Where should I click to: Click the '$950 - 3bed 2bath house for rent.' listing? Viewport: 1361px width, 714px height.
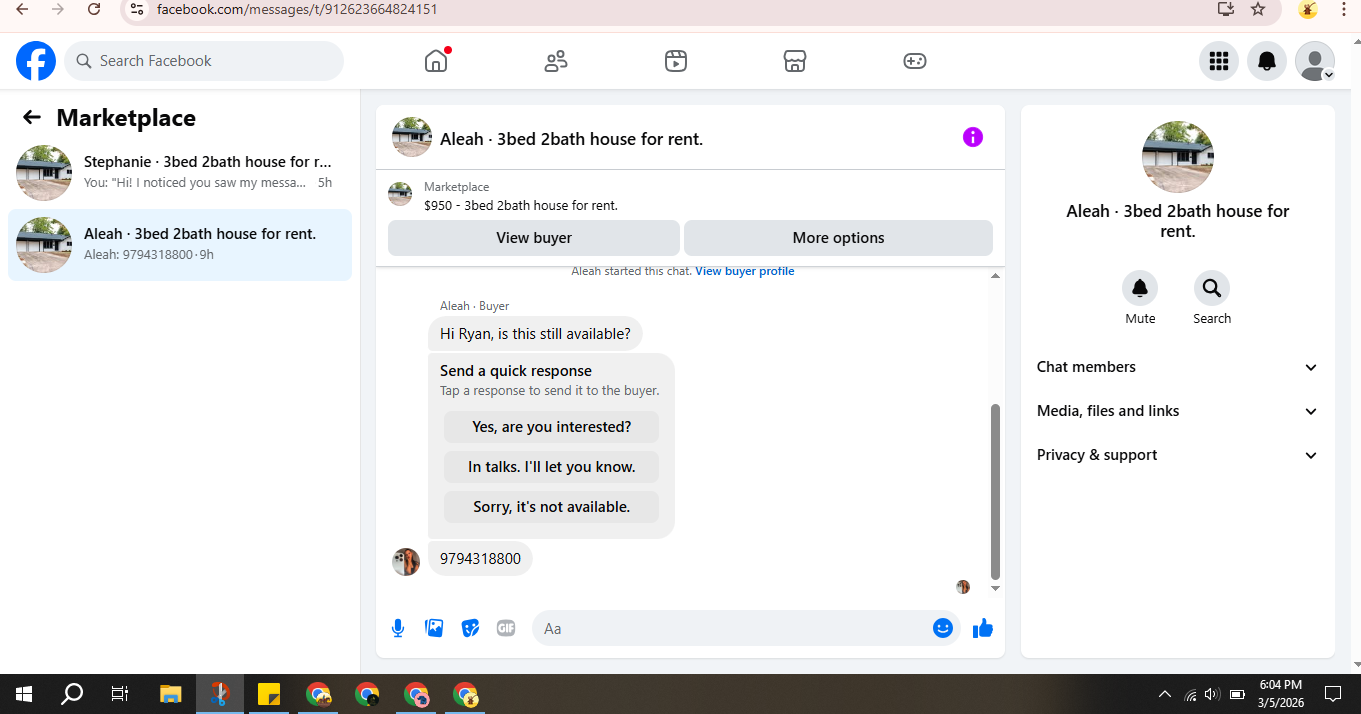click(x=521, y=206)
